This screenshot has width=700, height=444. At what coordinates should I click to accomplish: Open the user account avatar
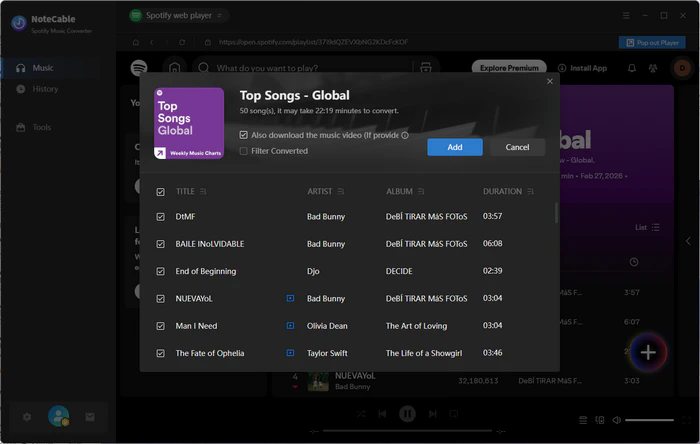pyautogui.click(x=58, y=416)
